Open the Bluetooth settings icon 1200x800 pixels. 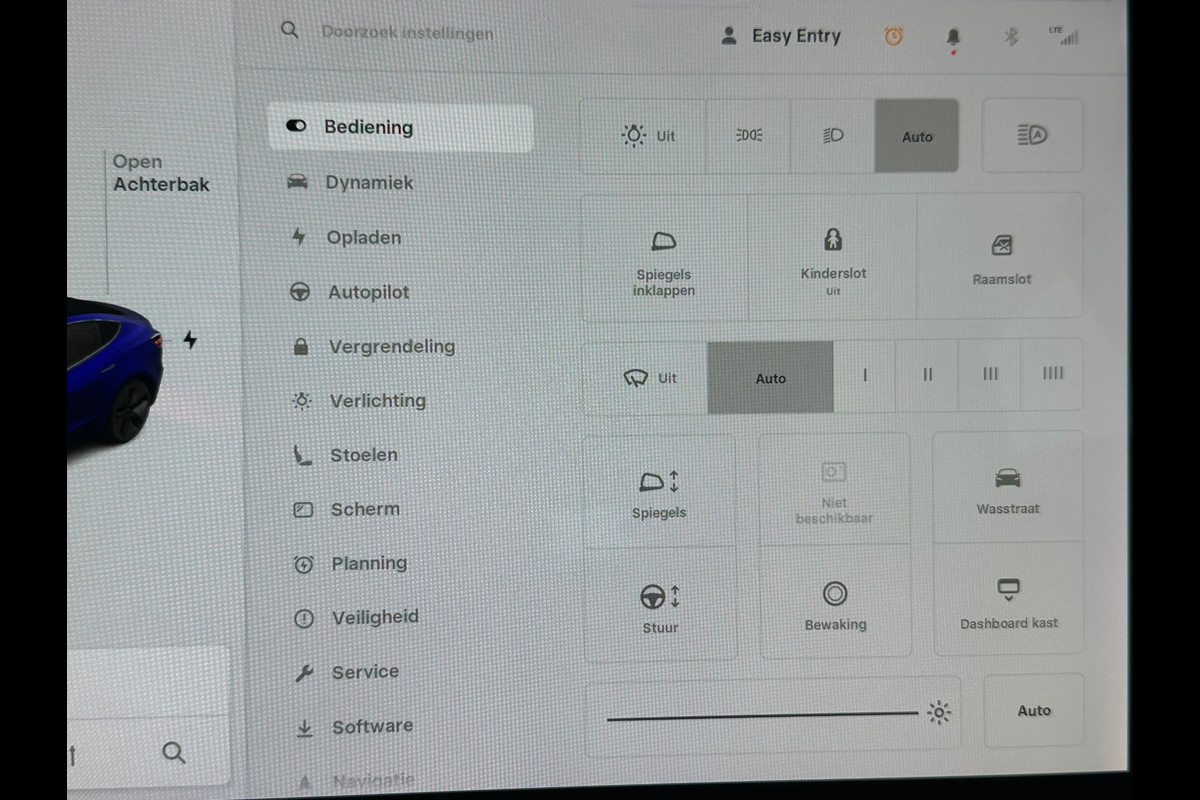1011,38
